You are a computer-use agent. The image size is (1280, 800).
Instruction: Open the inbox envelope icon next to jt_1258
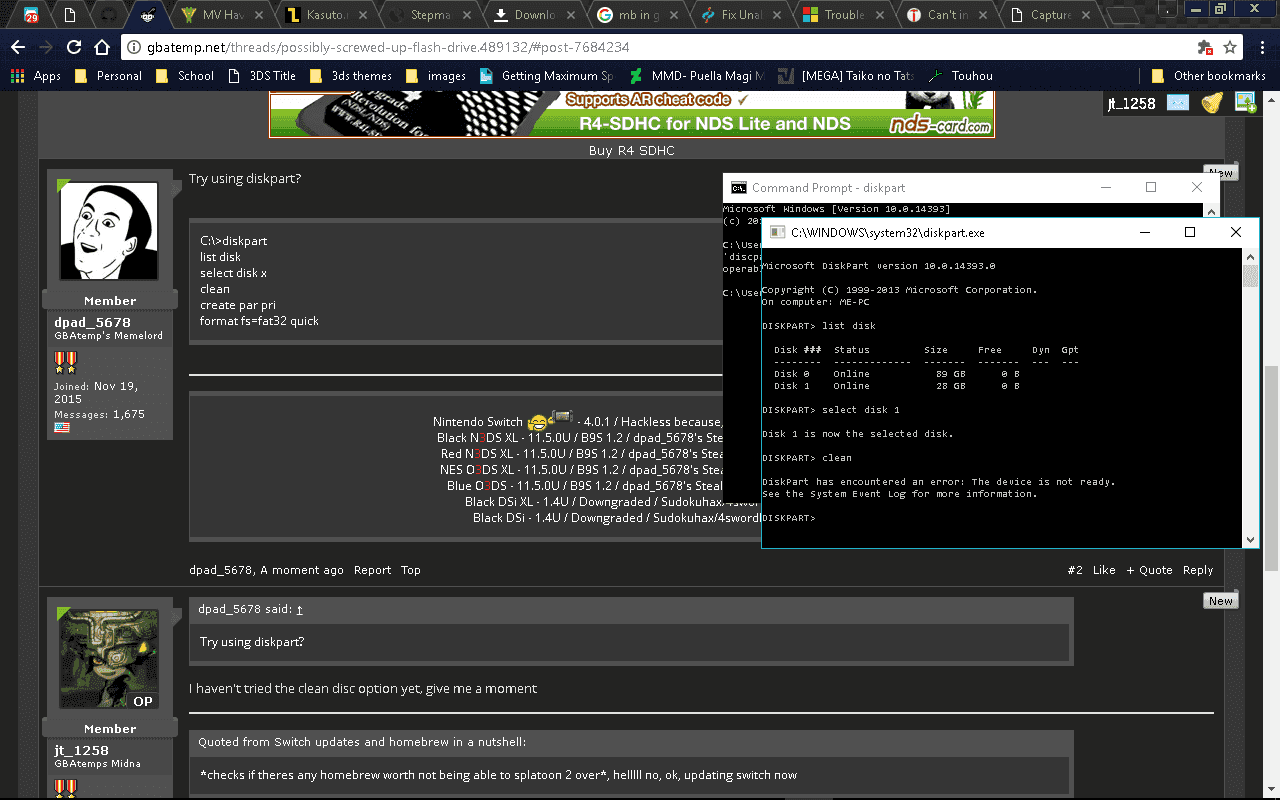[x=1177, y=103]
